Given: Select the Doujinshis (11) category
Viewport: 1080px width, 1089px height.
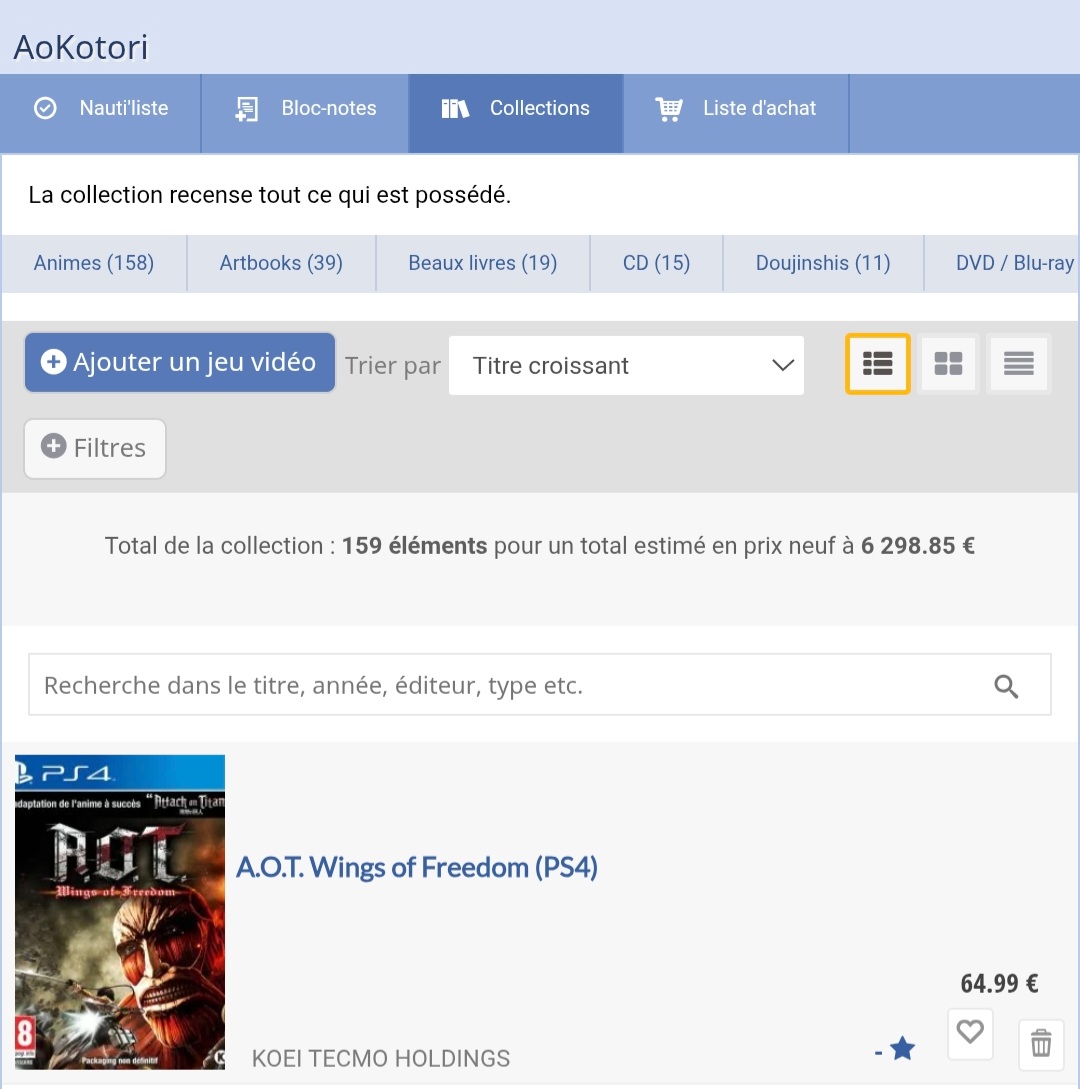Looking at the screenshot, I should [823, 263].
